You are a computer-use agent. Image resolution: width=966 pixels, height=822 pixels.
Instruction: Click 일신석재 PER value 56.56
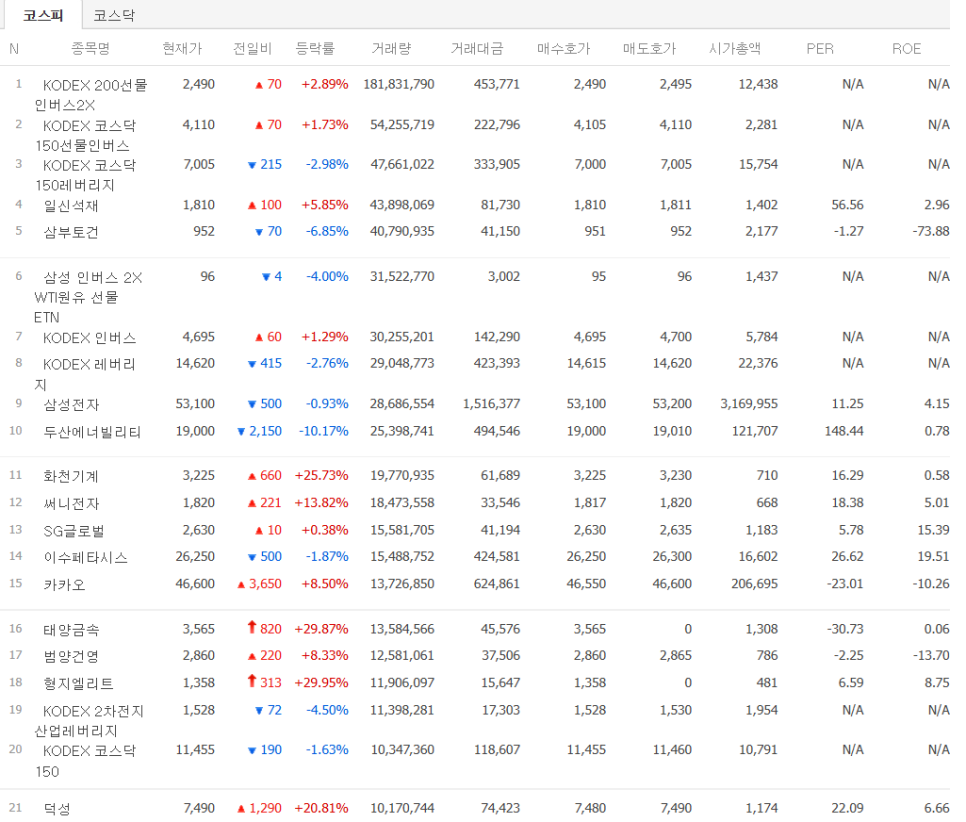(x=848, y=205)
